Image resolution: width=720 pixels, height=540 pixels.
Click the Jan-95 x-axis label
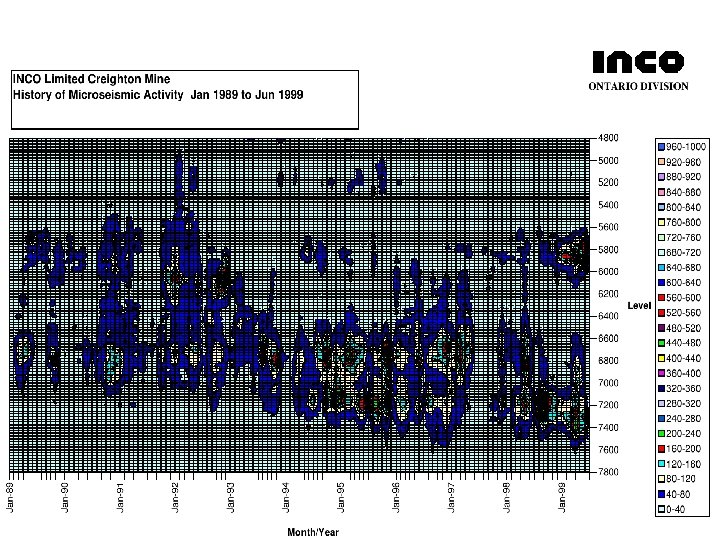tap(341, 498)
